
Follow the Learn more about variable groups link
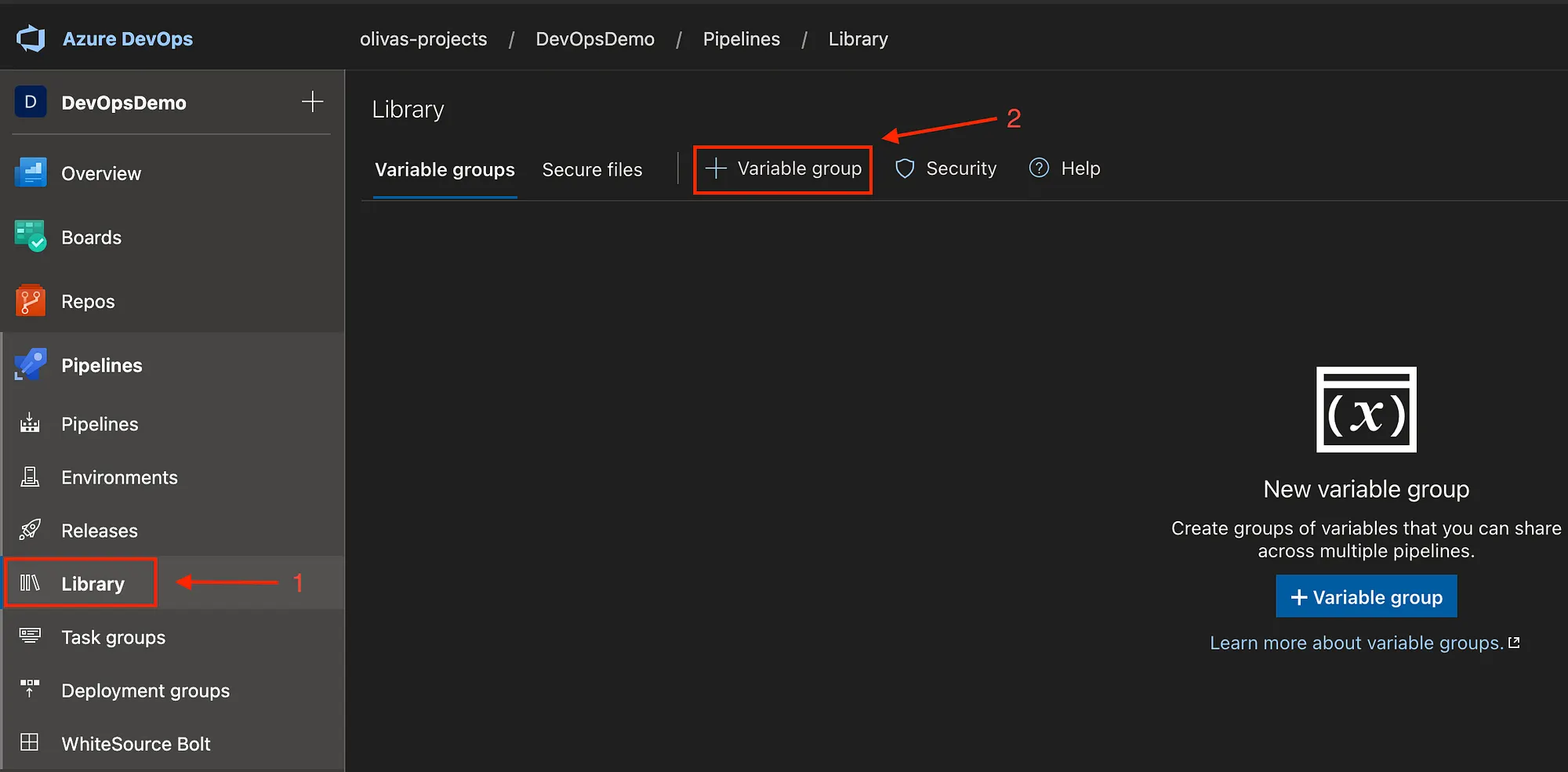click(1356, 643)
